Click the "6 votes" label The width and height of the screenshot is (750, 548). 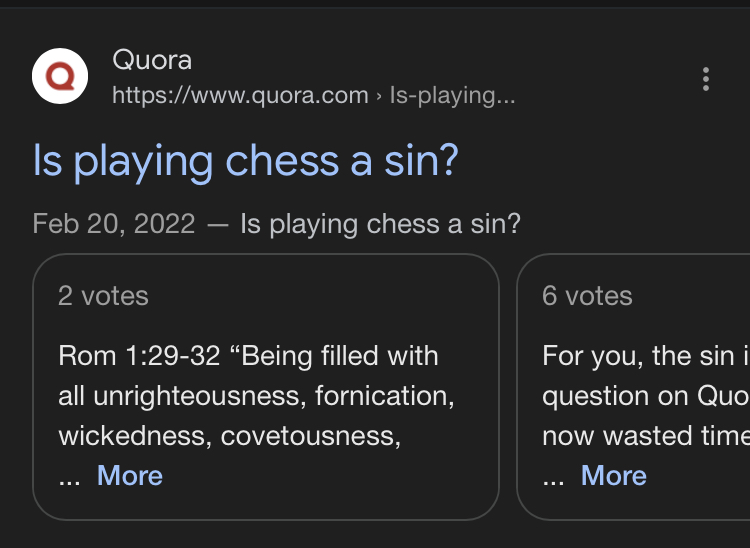tap(587, 296)
